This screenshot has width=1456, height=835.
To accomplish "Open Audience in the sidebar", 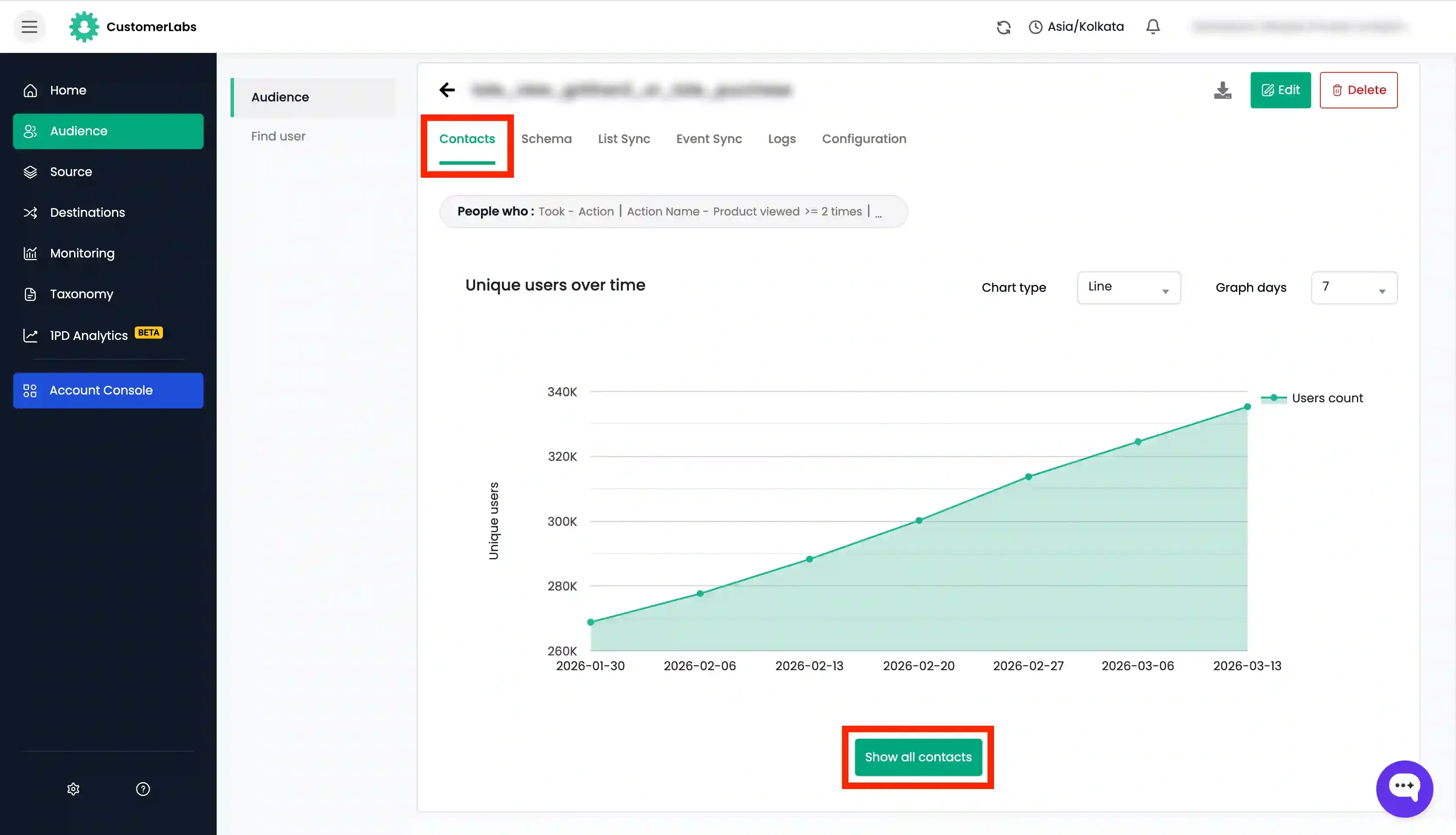I will pyautogui.click(x=108, y=131).
